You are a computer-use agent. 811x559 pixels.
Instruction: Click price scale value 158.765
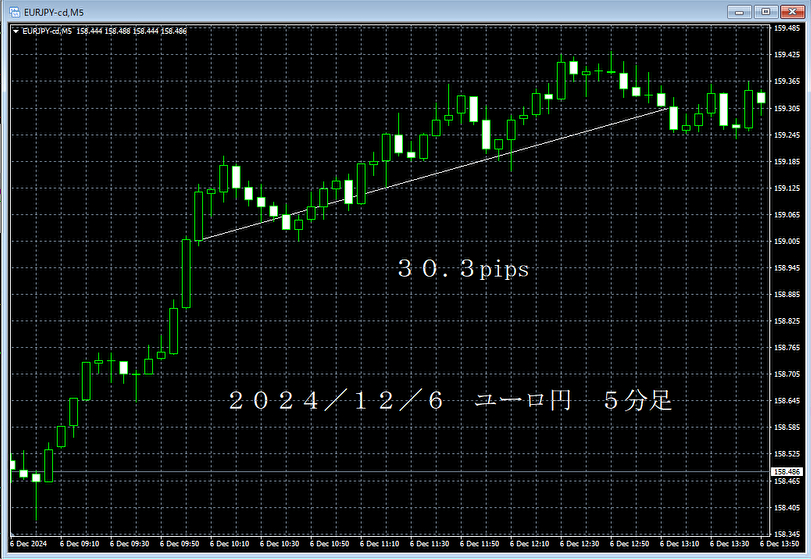(787, 348)
